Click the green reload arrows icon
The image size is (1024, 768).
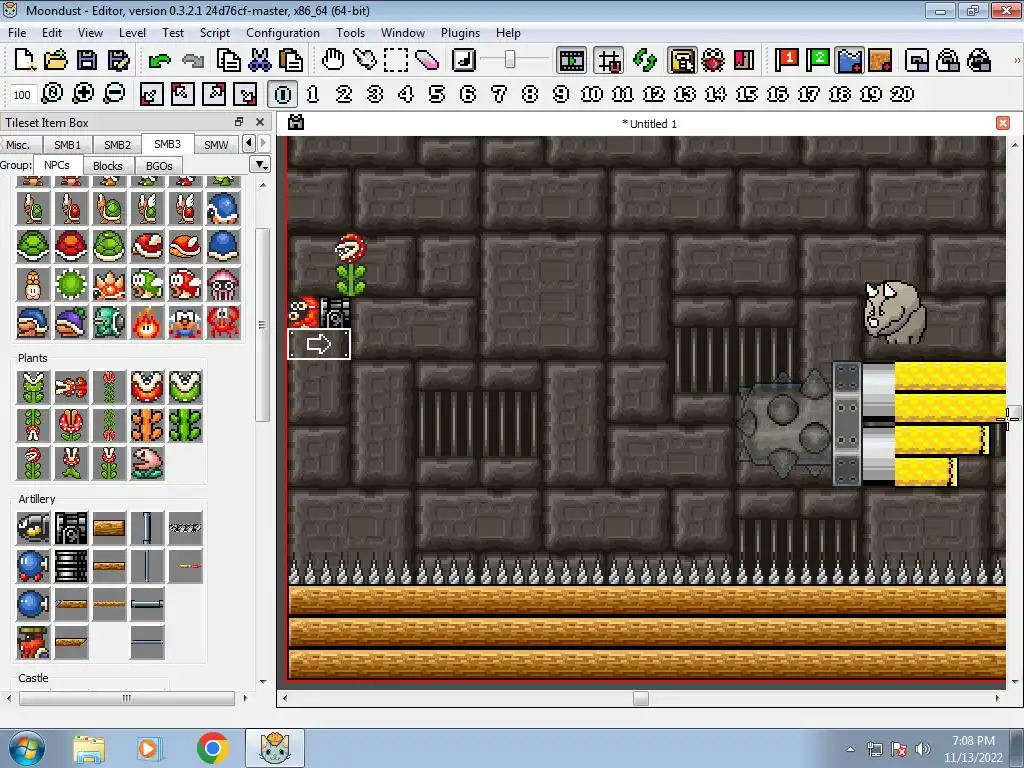pos(645,60)
